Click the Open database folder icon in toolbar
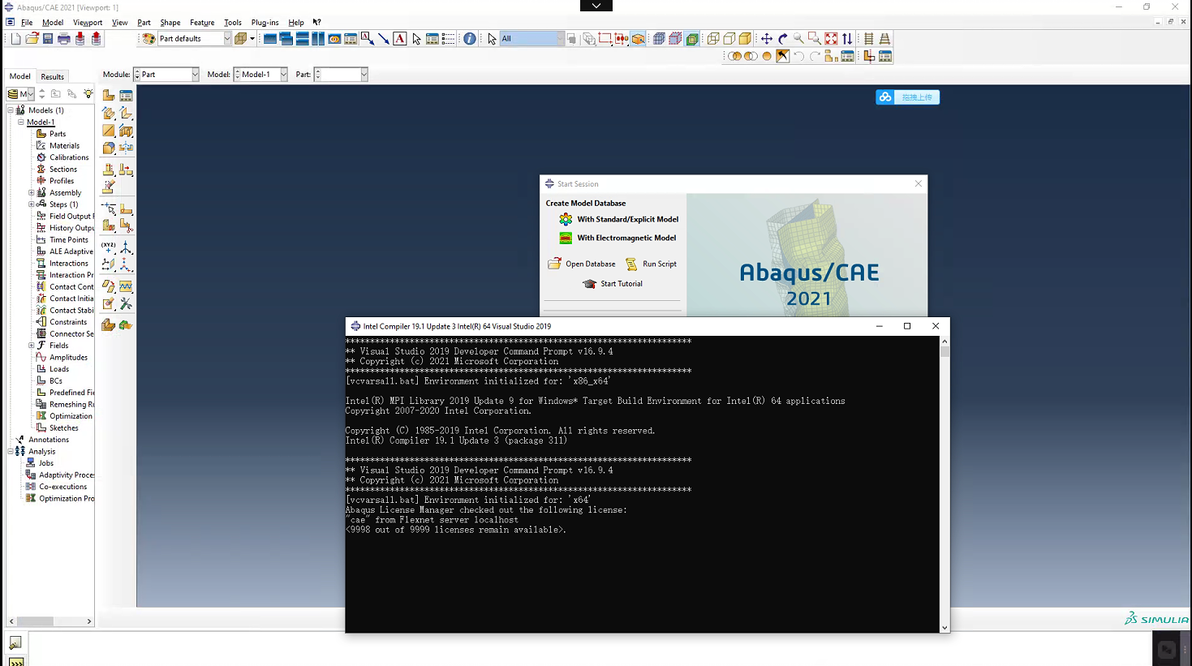 coord(32,39)
